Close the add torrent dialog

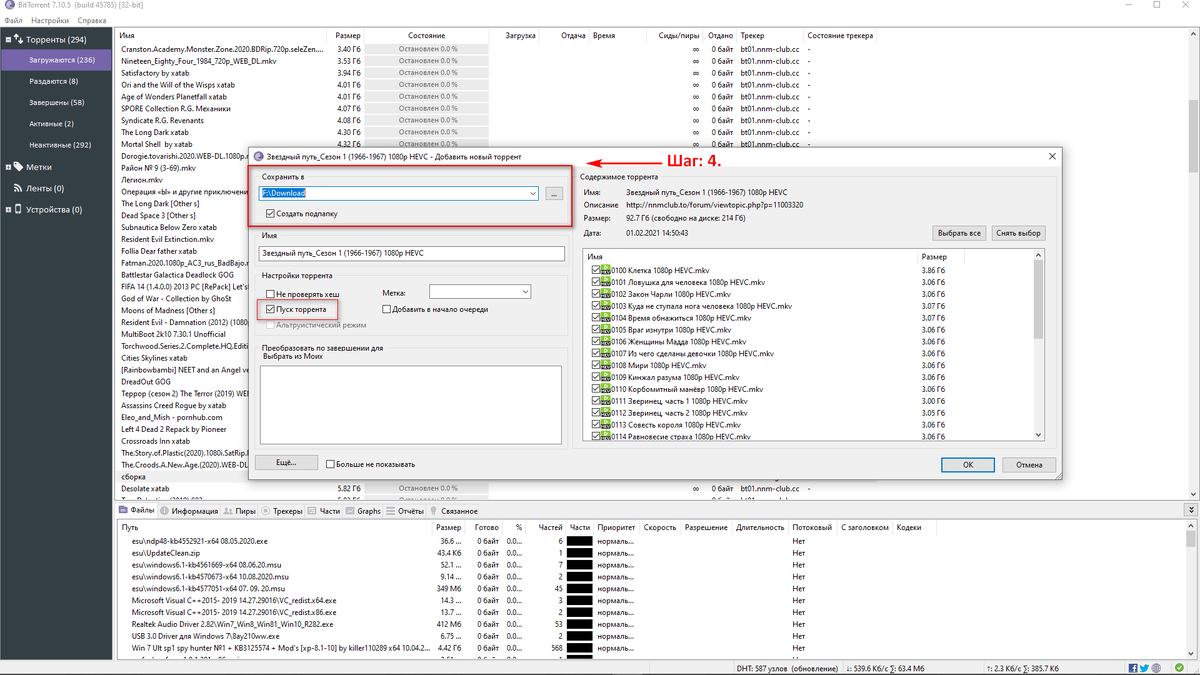coord(1052,157)
